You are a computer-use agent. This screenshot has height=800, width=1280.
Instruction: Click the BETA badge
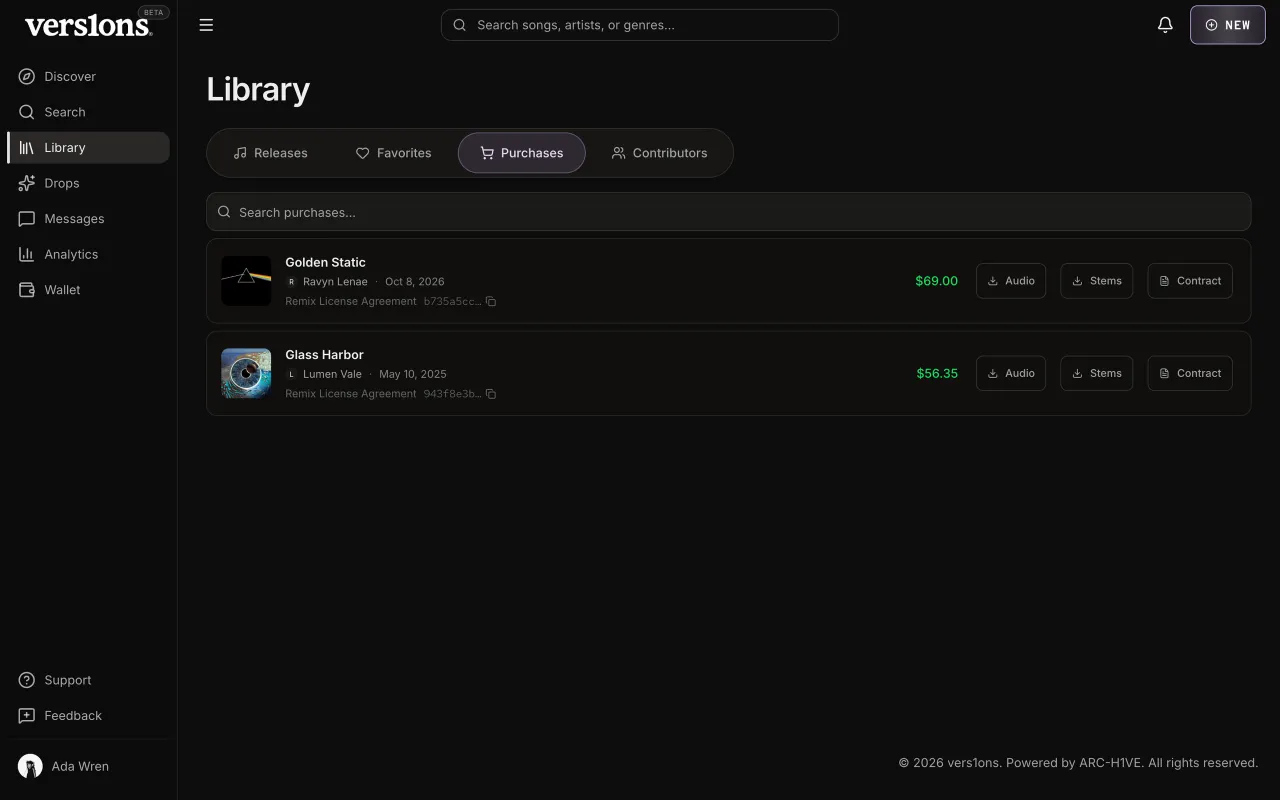pos(154,12)
